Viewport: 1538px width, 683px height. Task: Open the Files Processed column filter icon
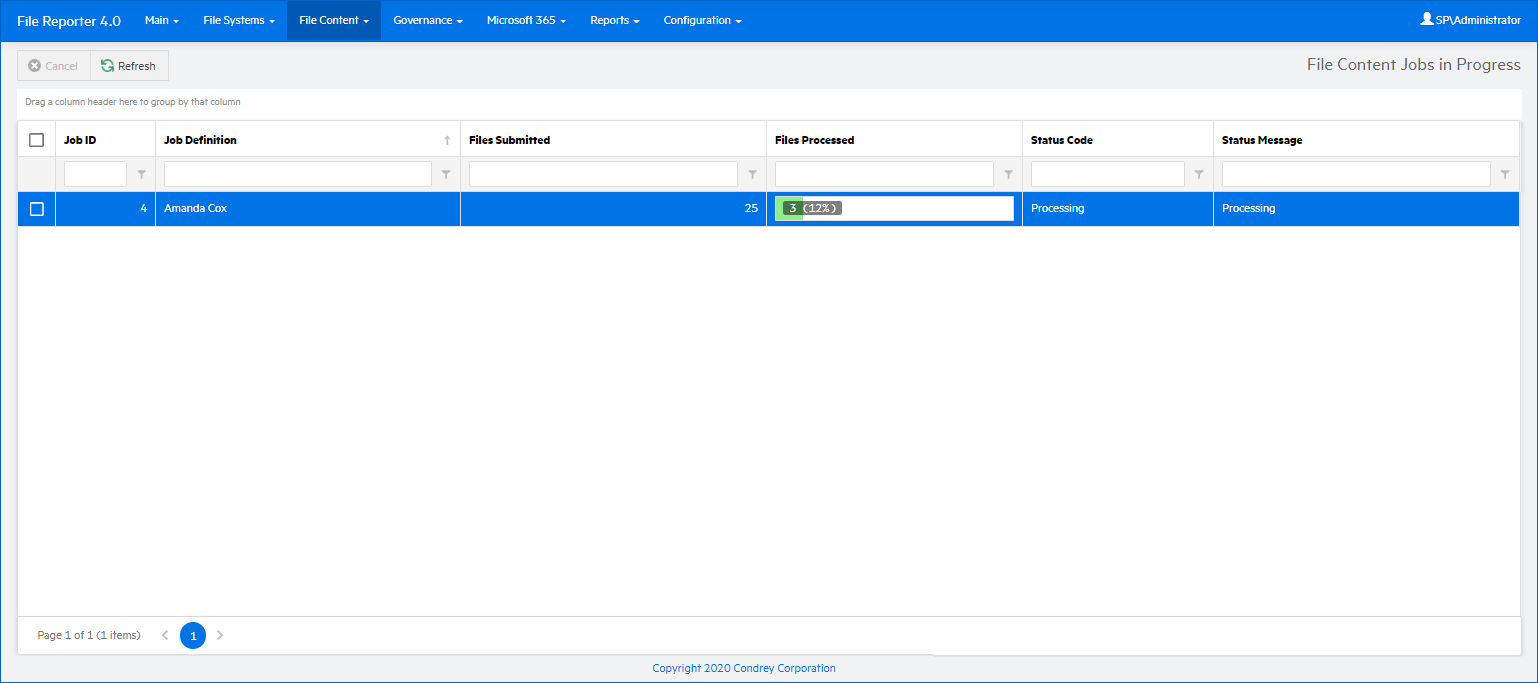click(x=1008, y=174)
